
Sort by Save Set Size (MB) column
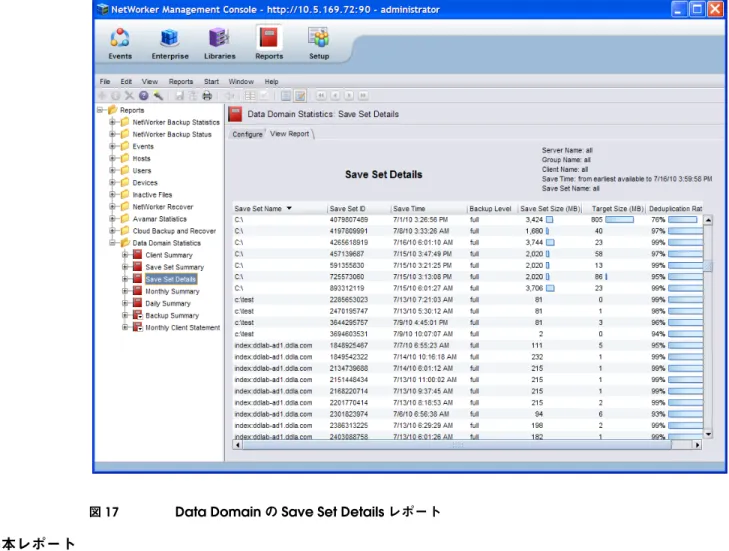tap(550, 209)
